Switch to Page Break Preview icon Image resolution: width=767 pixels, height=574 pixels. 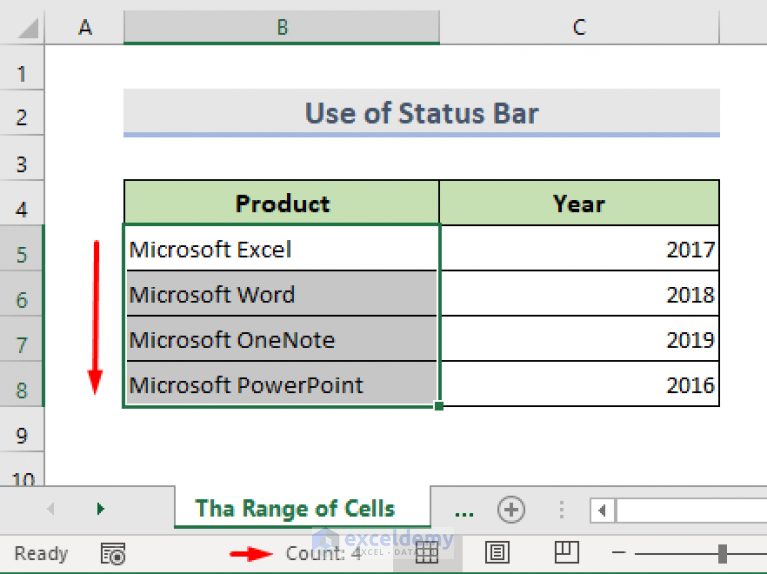(x=567, y=552)
